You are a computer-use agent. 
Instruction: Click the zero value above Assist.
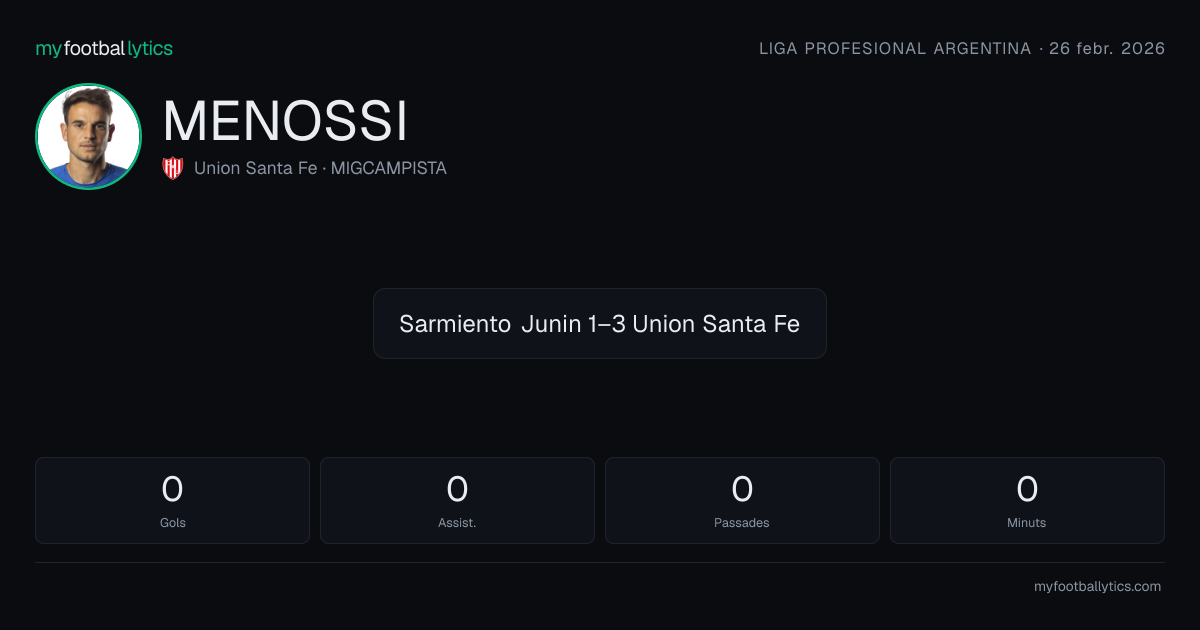click(x=457, y=489)
